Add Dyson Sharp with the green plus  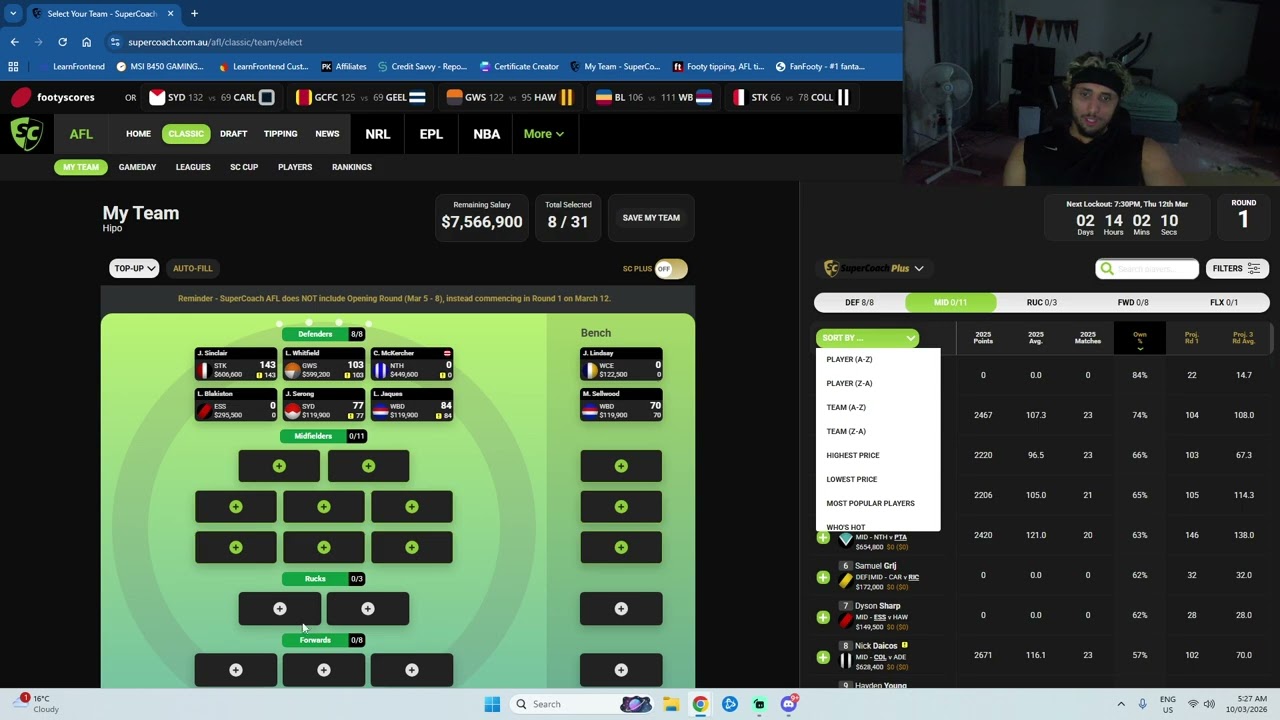pyautogui.click(x=823, y=617)
